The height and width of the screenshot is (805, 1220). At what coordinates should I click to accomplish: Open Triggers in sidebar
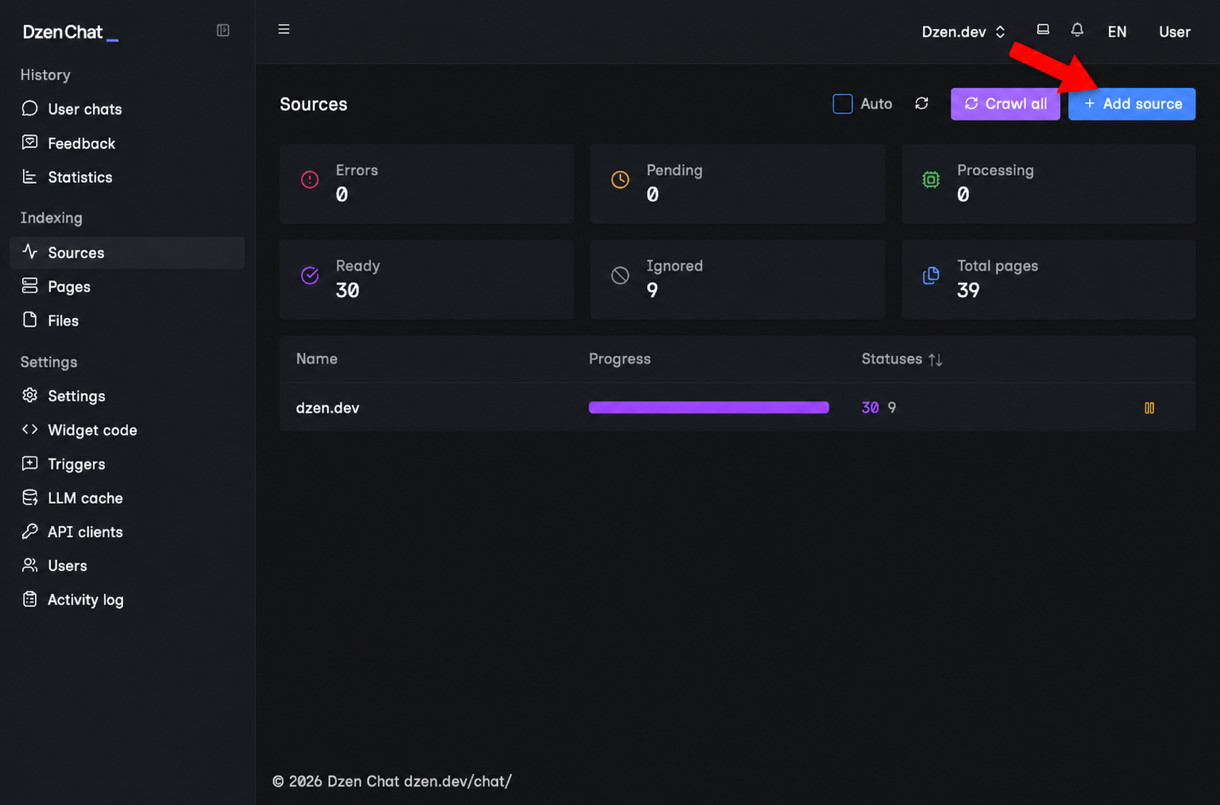click(x=127, y=464)
